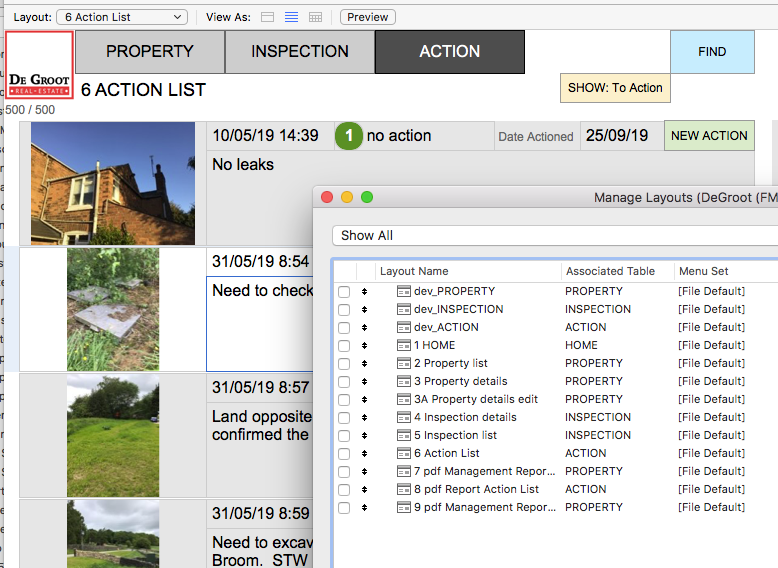Click the 'Need to check' notes field
778x568 pixels.
coord(259,323)
